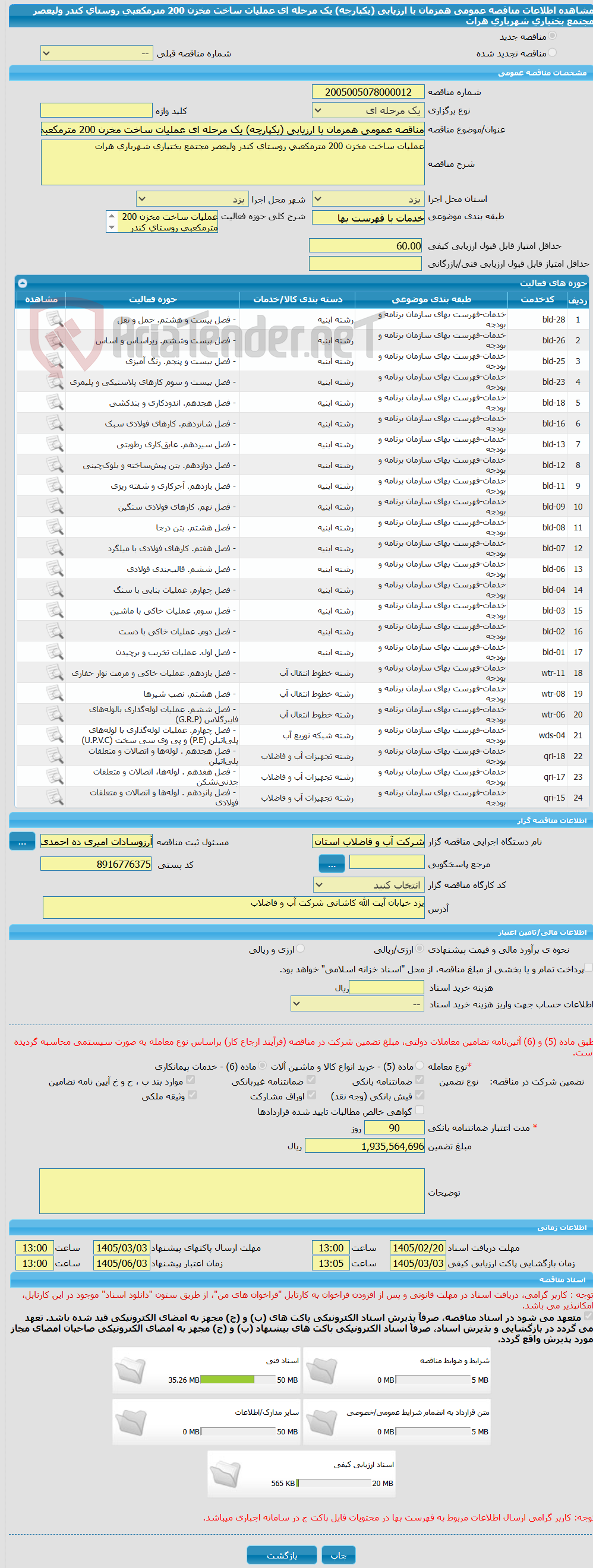View details icon for row bld-13
Image resolution: width=593 pixels, height=1568 pixels.
(55, 444)
